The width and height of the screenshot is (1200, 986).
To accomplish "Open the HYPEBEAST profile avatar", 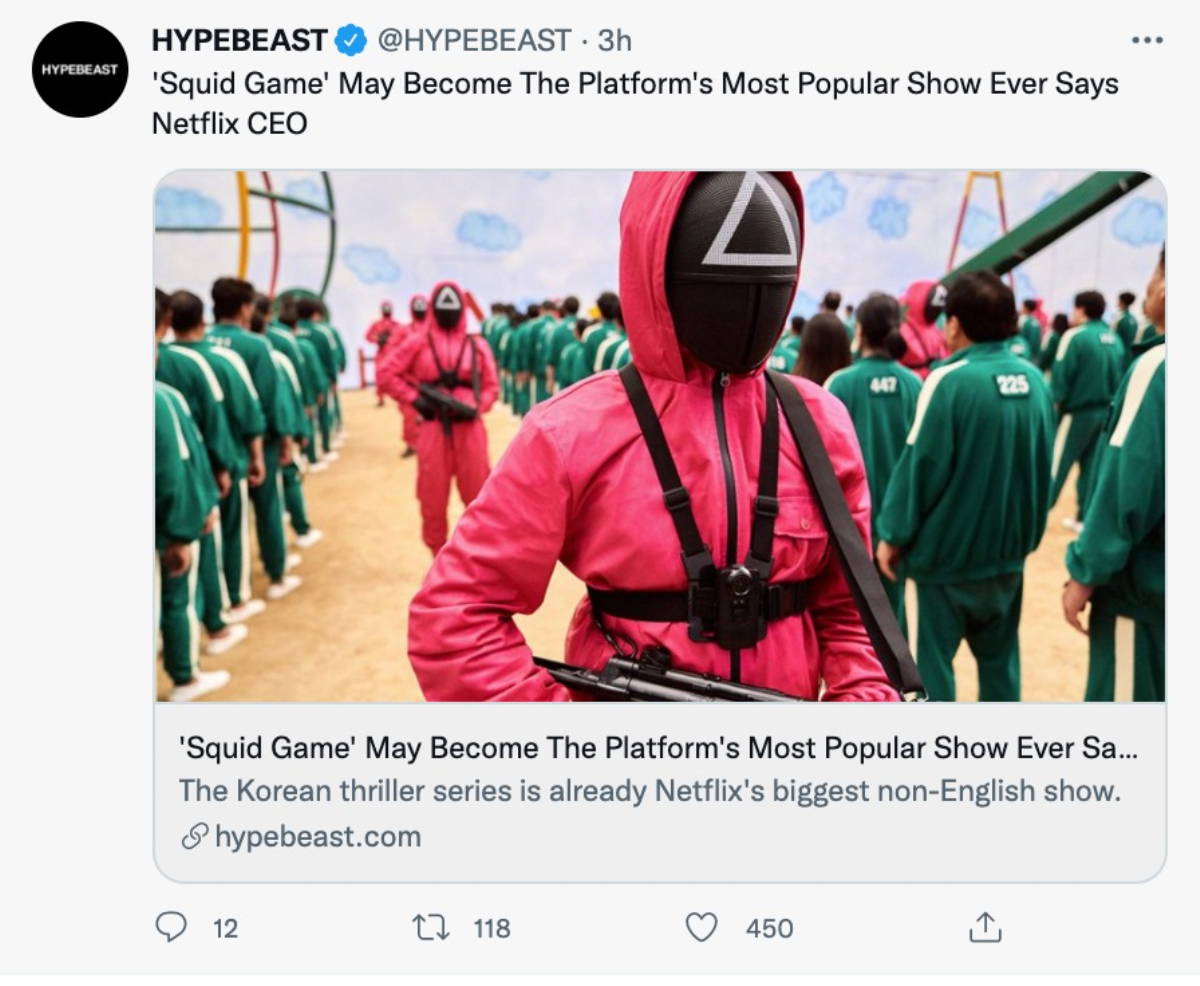I will pos(80,69).
